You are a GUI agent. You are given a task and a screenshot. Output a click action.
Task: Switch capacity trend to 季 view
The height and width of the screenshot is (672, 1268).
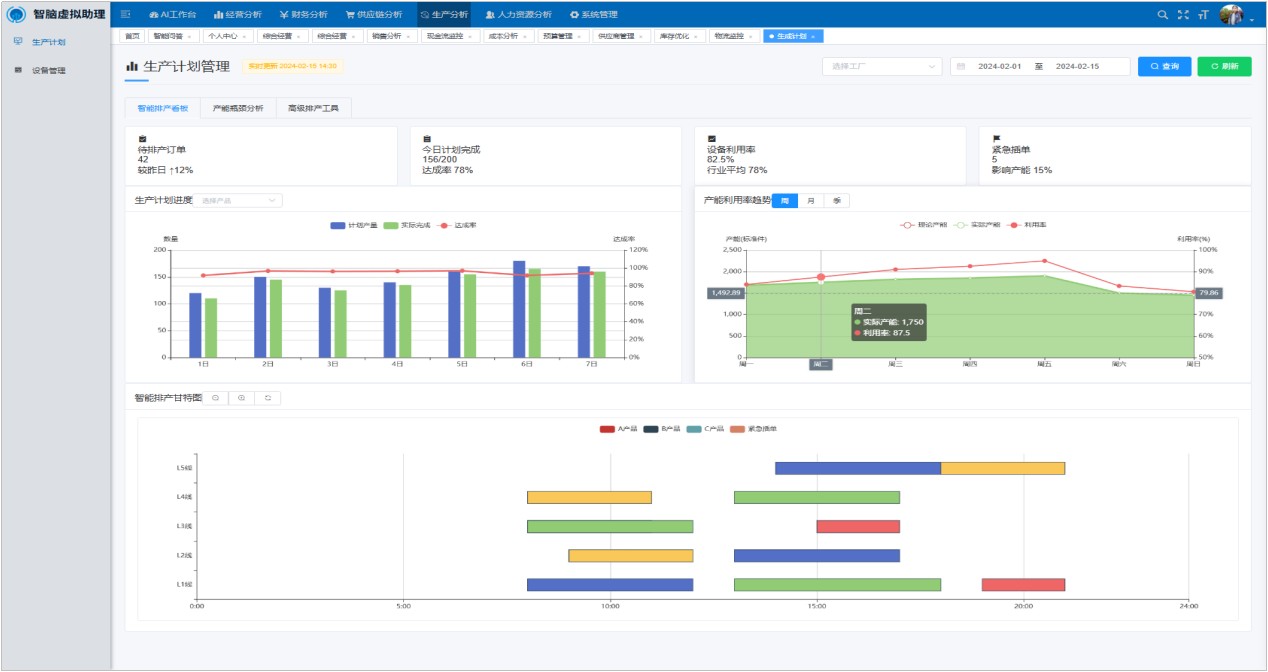click(837, 201)
